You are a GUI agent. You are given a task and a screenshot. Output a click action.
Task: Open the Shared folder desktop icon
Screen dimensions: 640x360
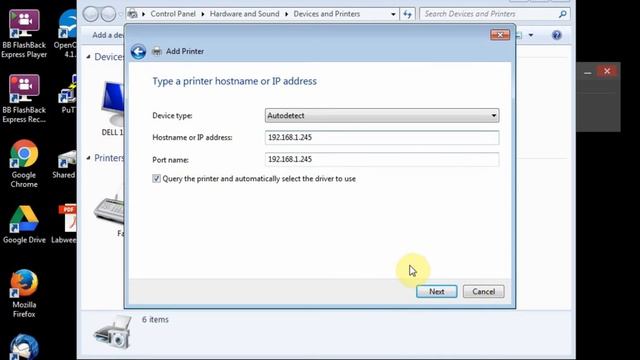point(65,164)
